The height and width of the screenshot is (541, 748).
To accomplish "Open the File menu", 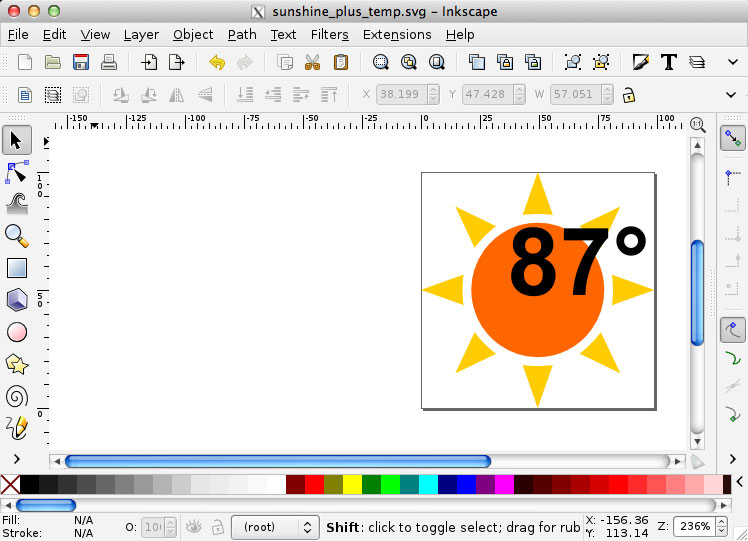I will click(18, 35).
